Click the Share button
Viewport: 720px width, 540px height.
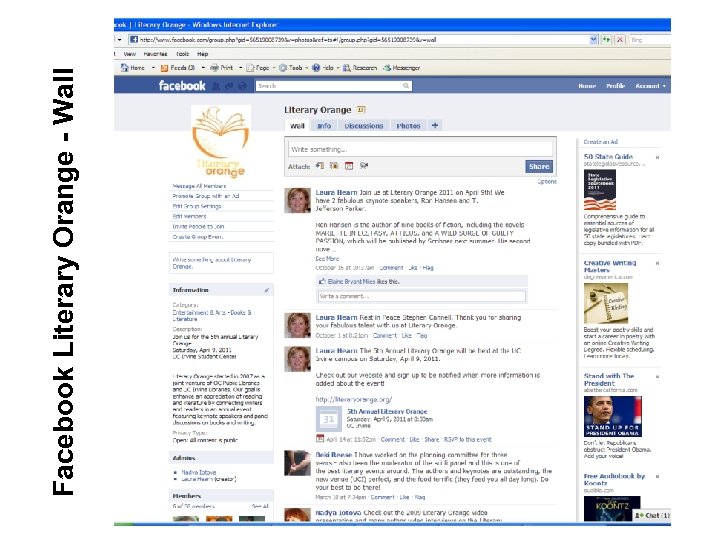(x=539, y=167)
